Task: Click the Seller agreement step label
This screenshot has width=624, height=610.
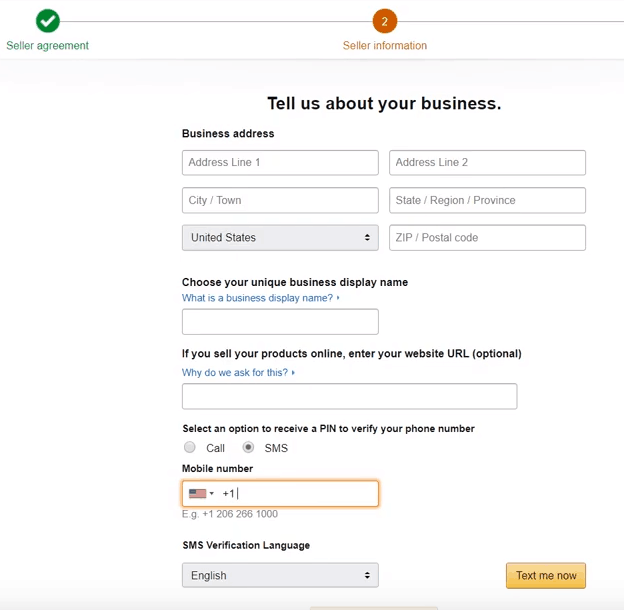Action: point(47,46)
